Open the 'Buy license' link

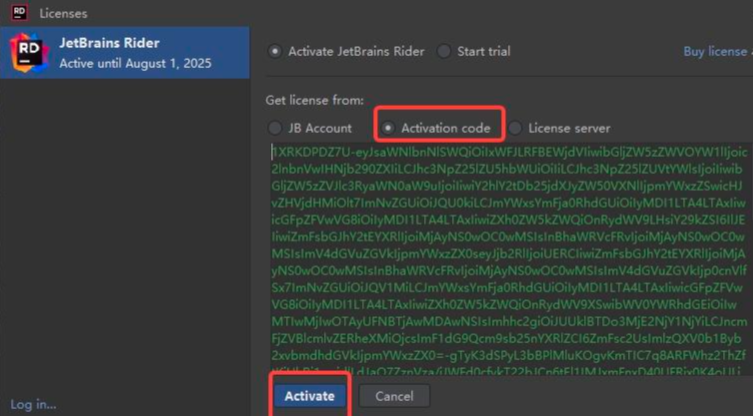click(x=716, y=51)
